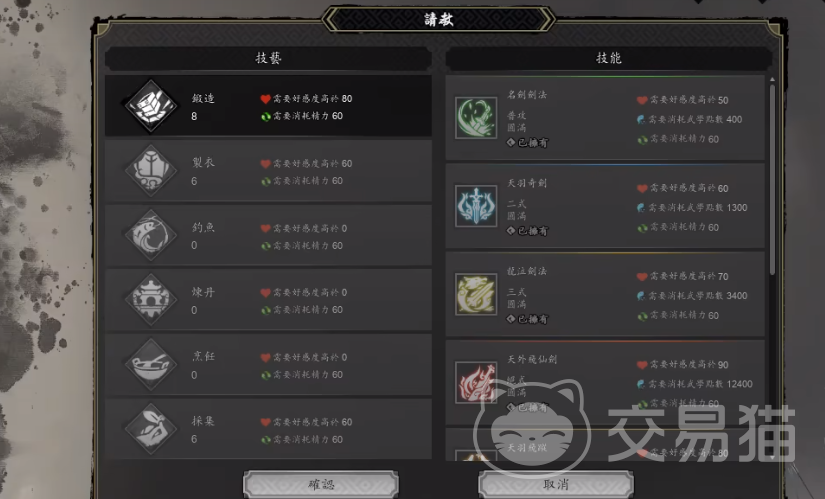This screenshot has height=499, width=825.
Task: Click the 天外飛仙劍 red flame skill icon
Action: [476, 382]
